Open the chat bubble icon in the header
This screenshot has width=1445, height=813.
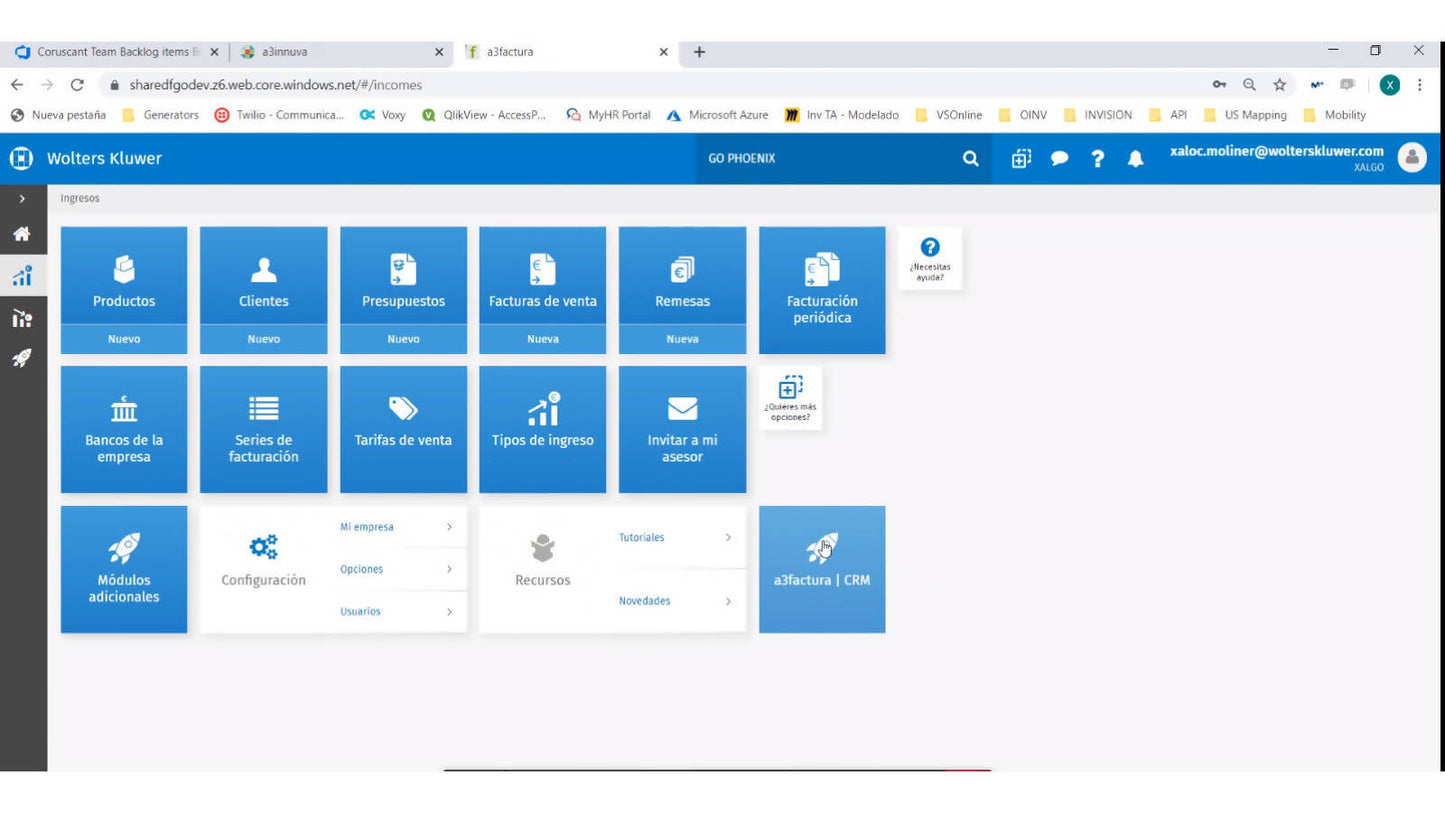(x=1060, y=158)
